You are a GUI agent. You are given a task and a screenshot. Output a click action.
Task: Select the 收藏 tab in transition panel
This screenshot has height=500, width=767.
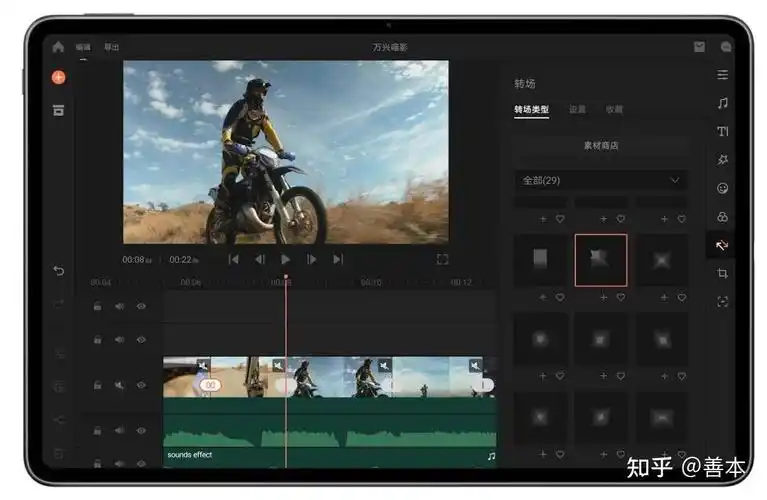click(614, 109)
